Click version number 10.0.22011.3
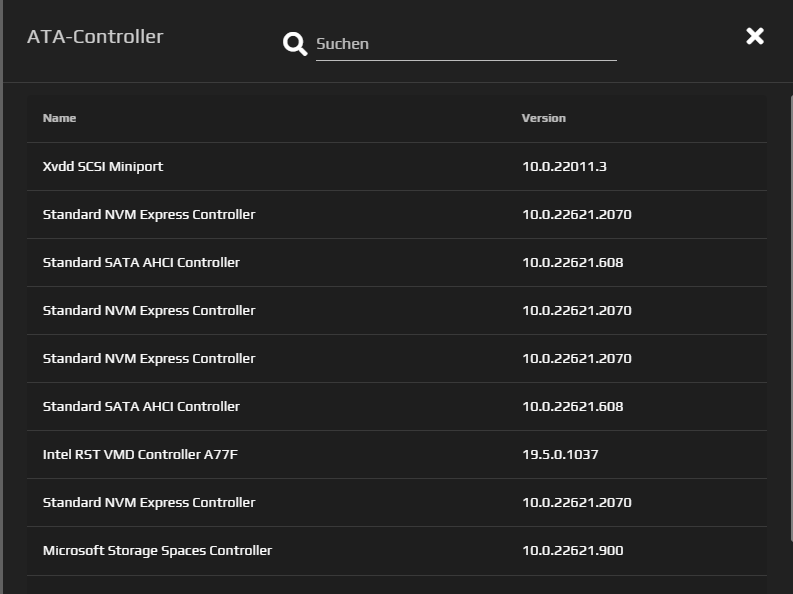 [x=564, y=166]
